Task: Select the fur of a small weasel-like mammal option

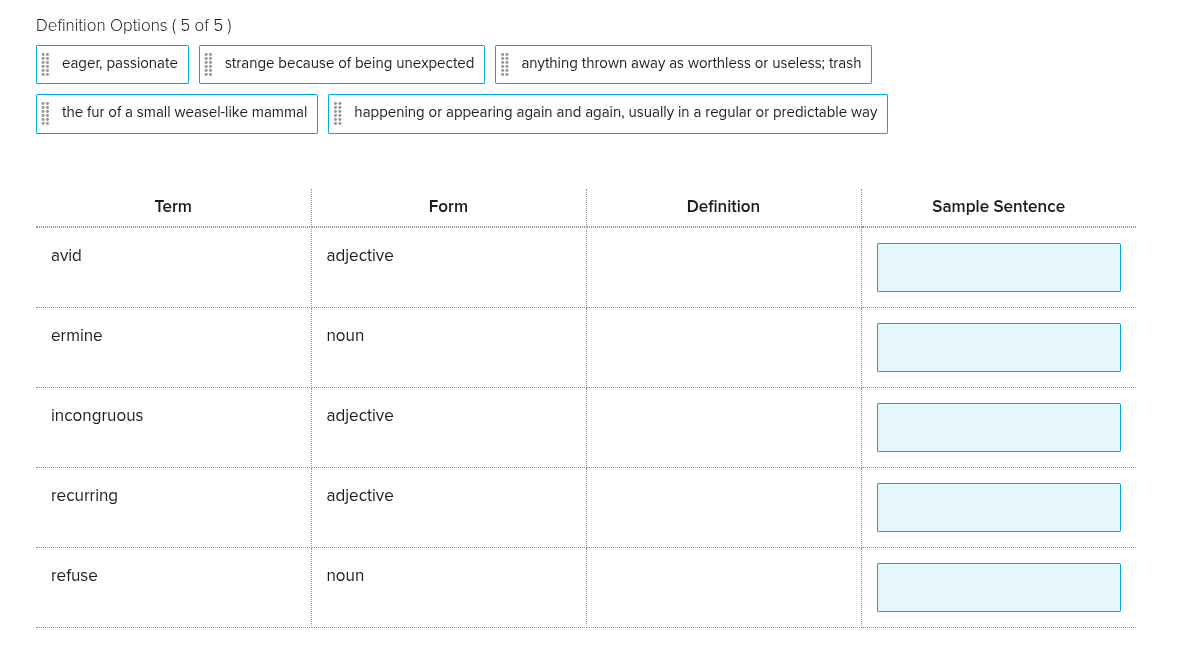Action: pyautogui.click(x=184, y=112)
